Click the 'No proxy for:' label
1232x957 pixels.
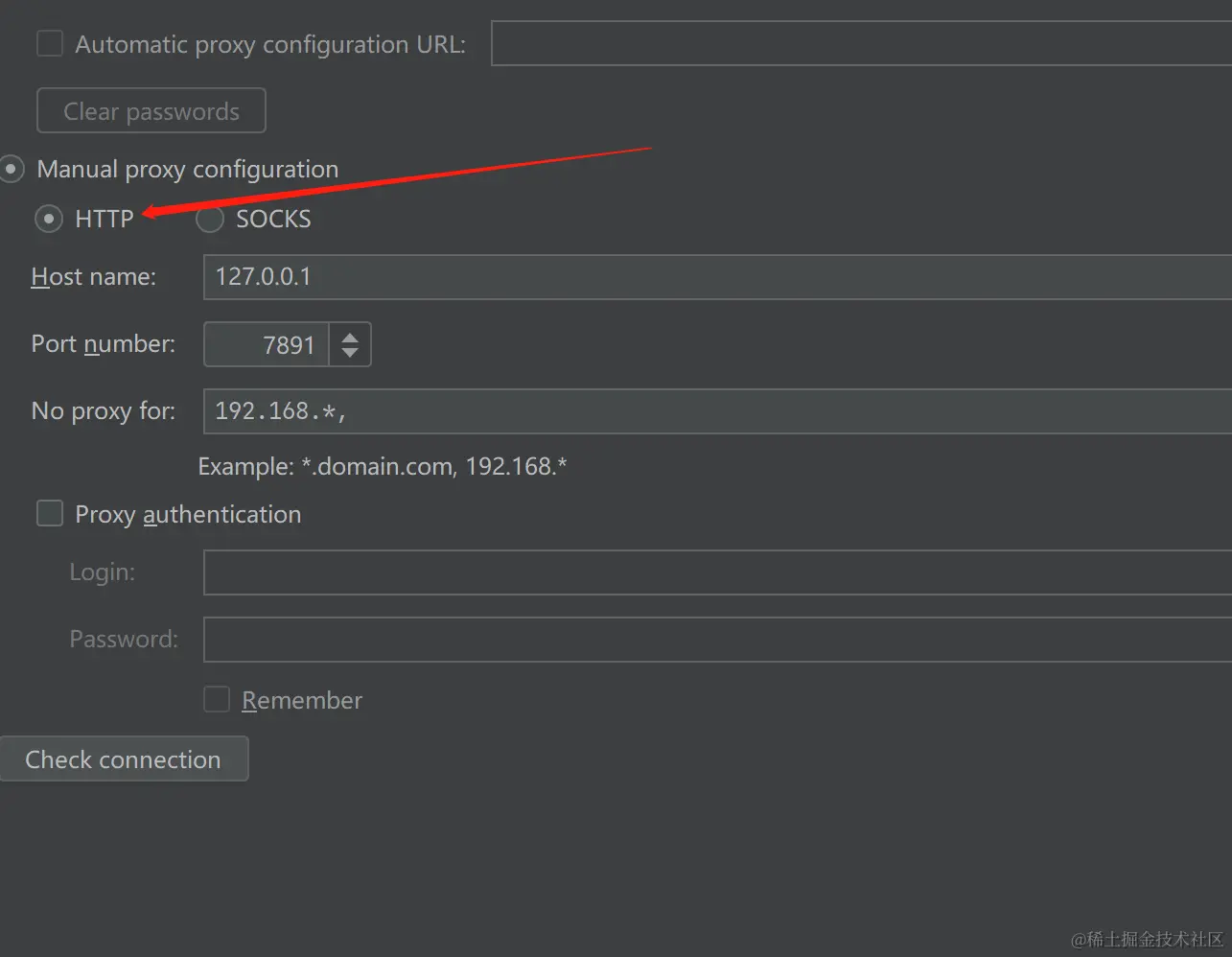104,411
